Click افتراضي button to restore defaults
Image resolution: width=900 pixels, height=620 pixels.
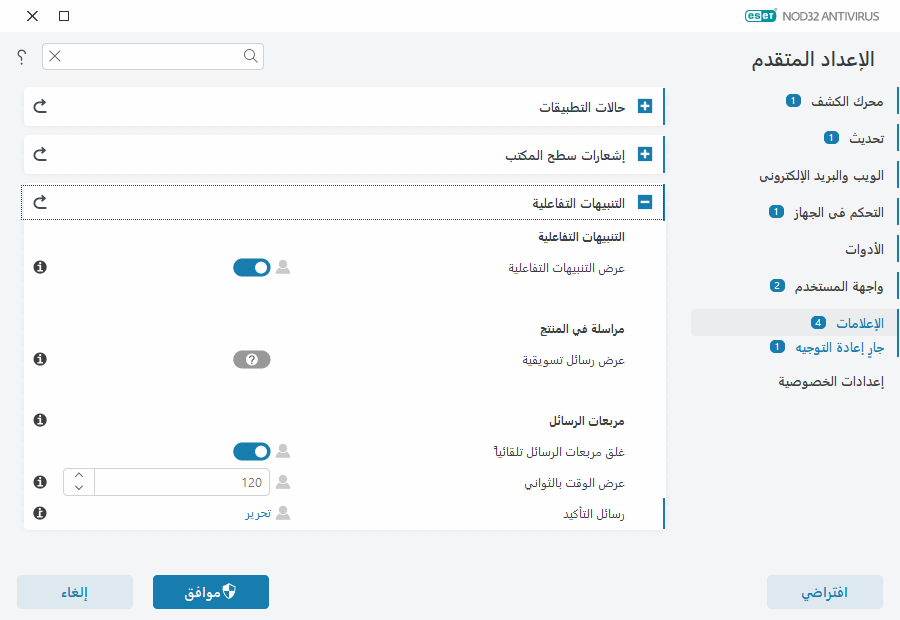pyautogui.click(x=825, y=592)
